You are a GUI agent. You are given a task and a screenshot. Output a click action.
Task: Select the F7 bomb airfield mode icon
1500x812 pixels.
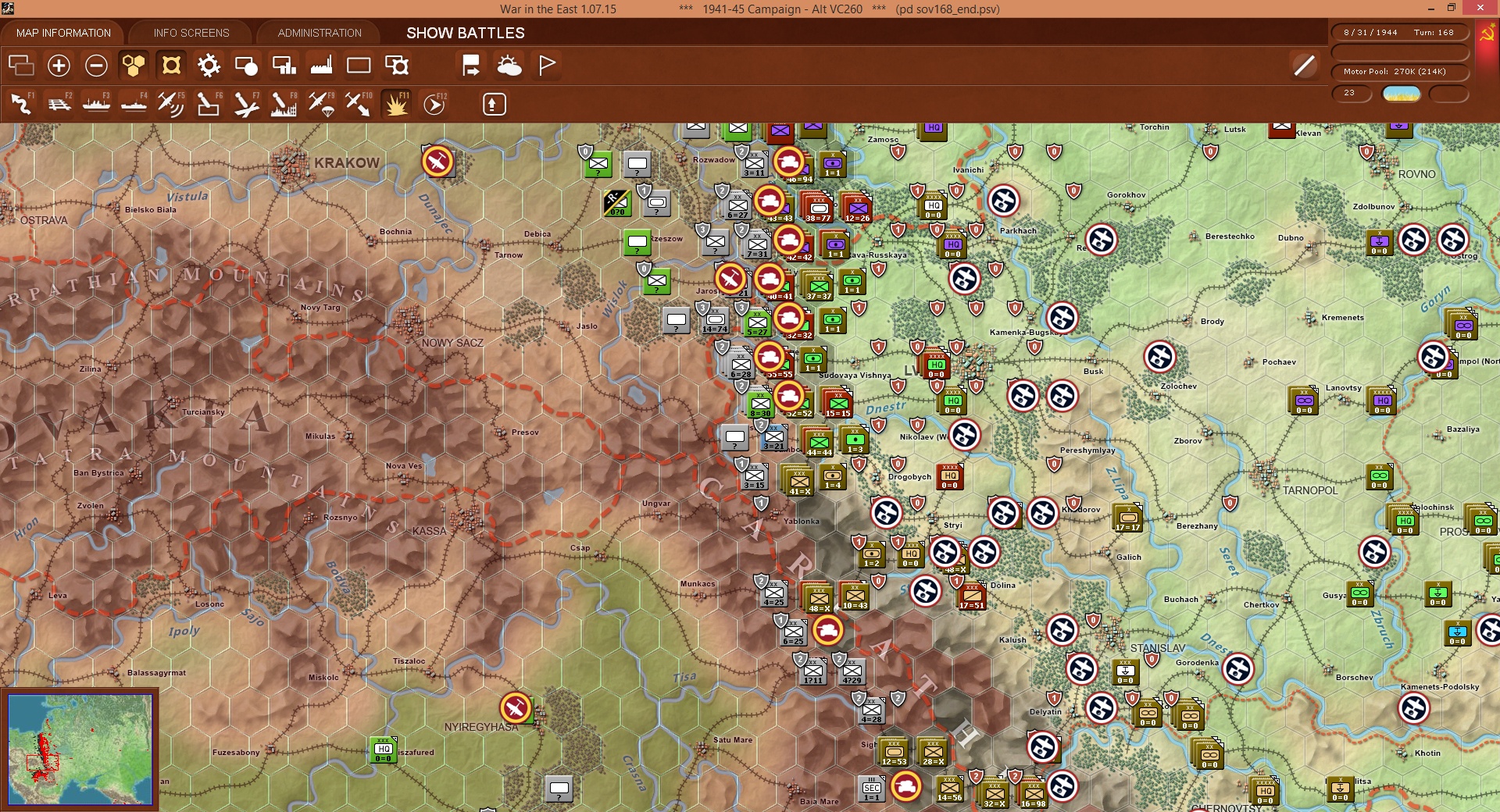tap(246, 104)
